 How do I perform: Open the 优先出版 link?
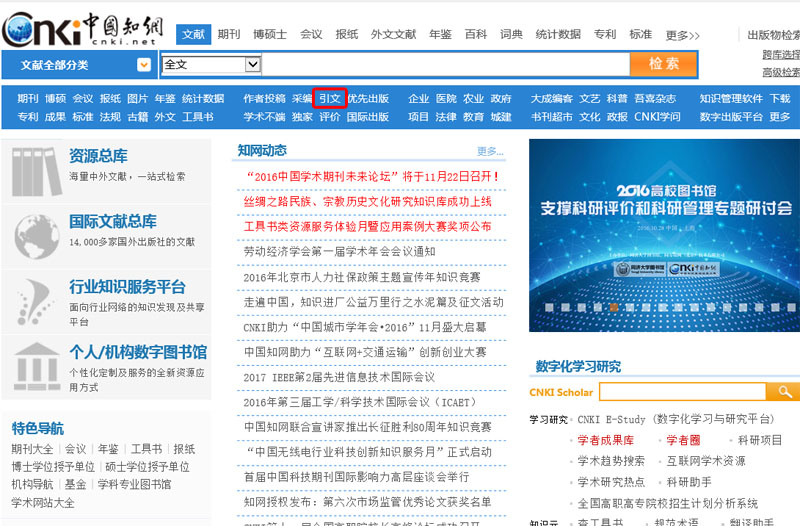[368, 98]
